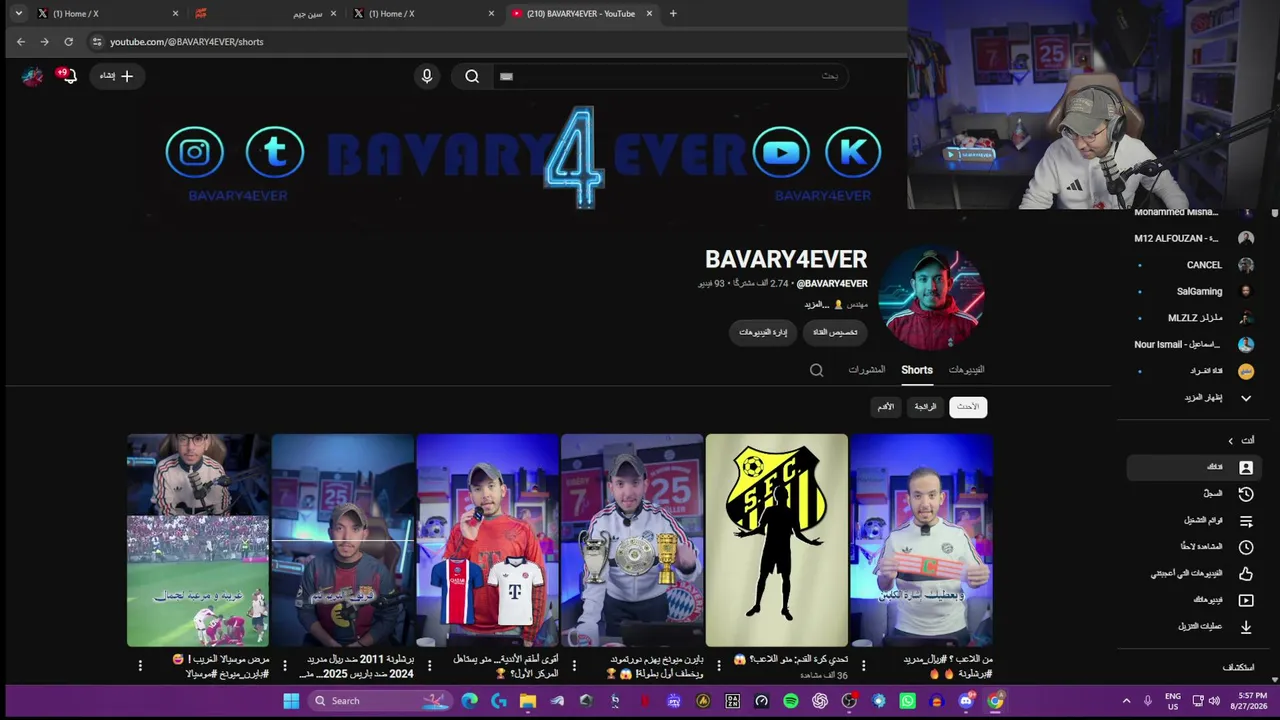Click the Manage videos button
The width and height of the screenshot is (1280, 720).
click(763, 332)
